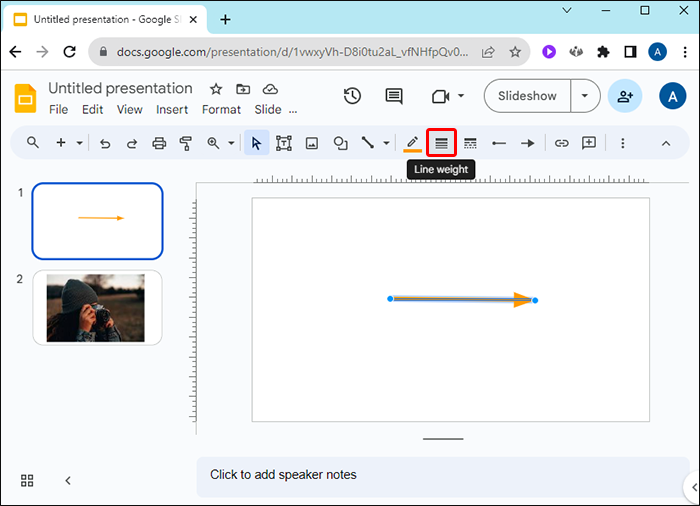Select the Text box tool
Screen dimensions: 700x506
coord(284,143)
